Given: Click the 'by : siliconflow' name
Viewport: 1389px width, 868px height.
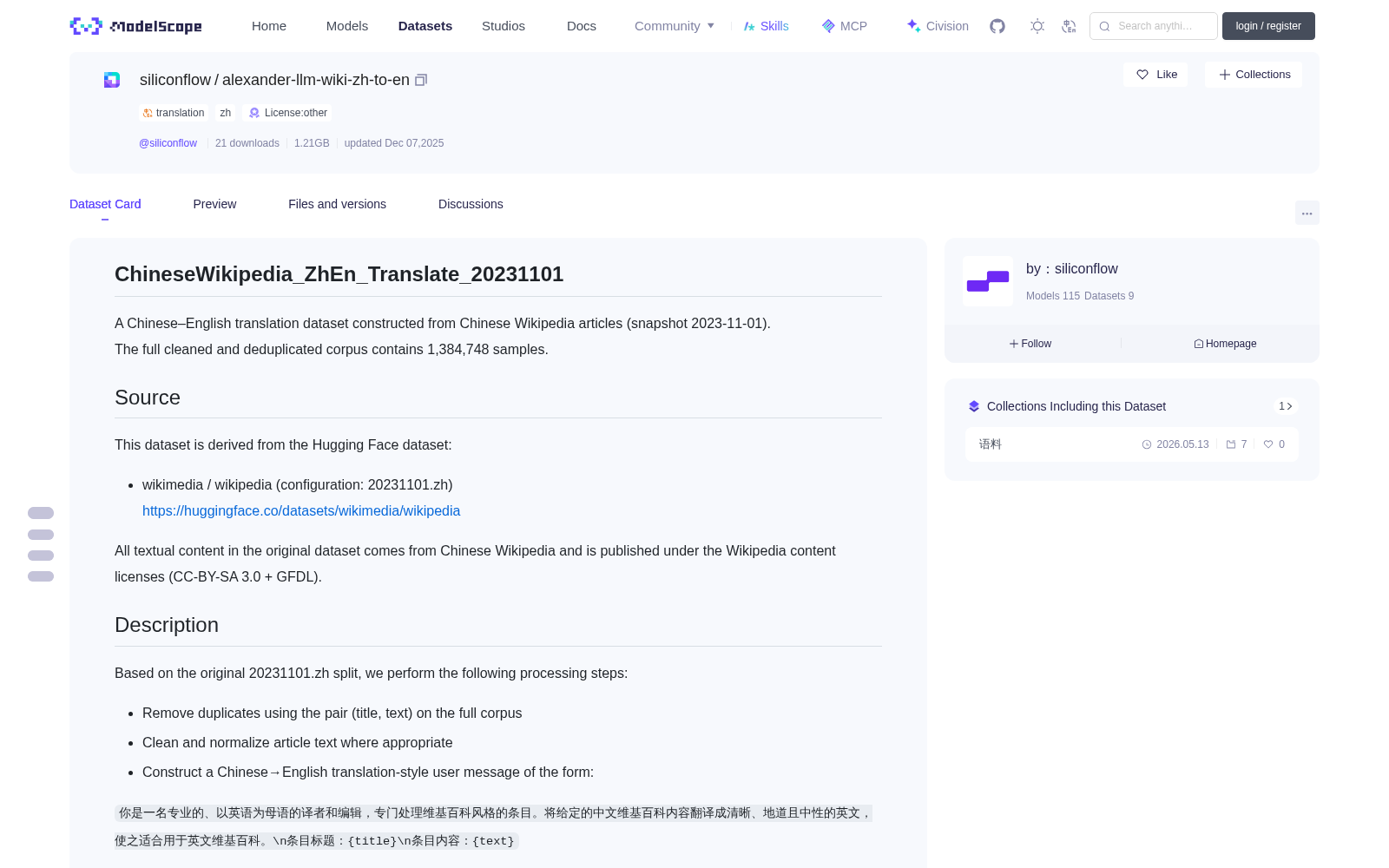Looking at the screenshot, I should [x=1072, y=269].
